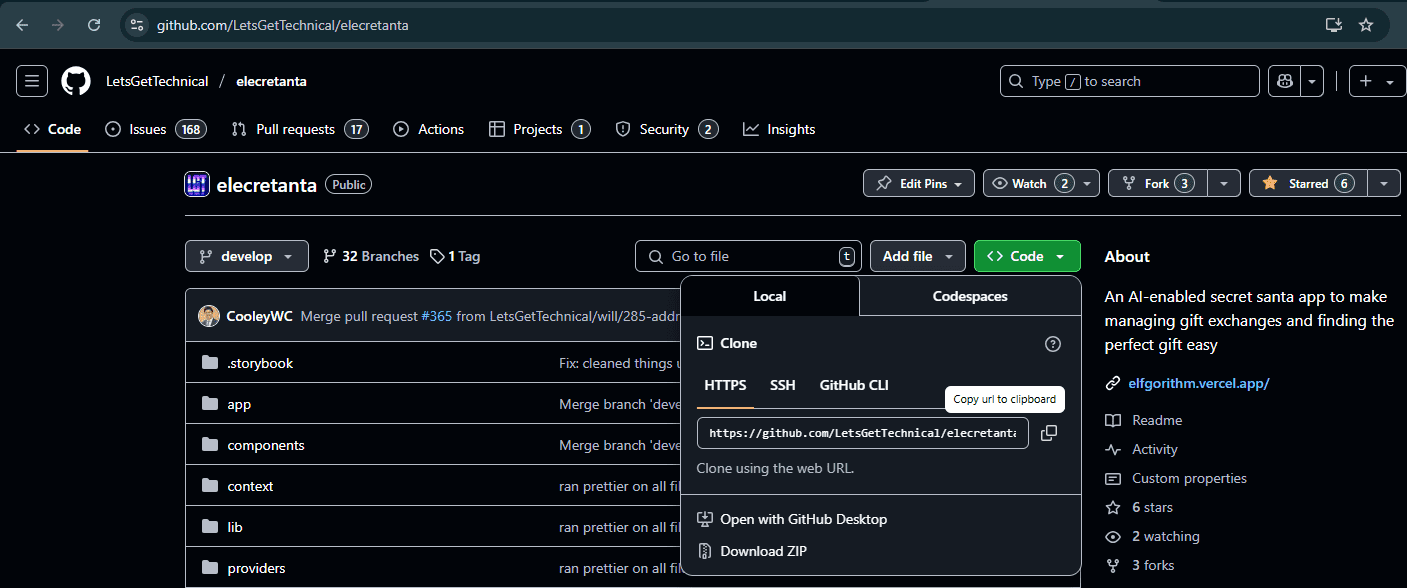Open the develop branch dropdown
This screenshot has width=1407, height=588.
point(246,256)
